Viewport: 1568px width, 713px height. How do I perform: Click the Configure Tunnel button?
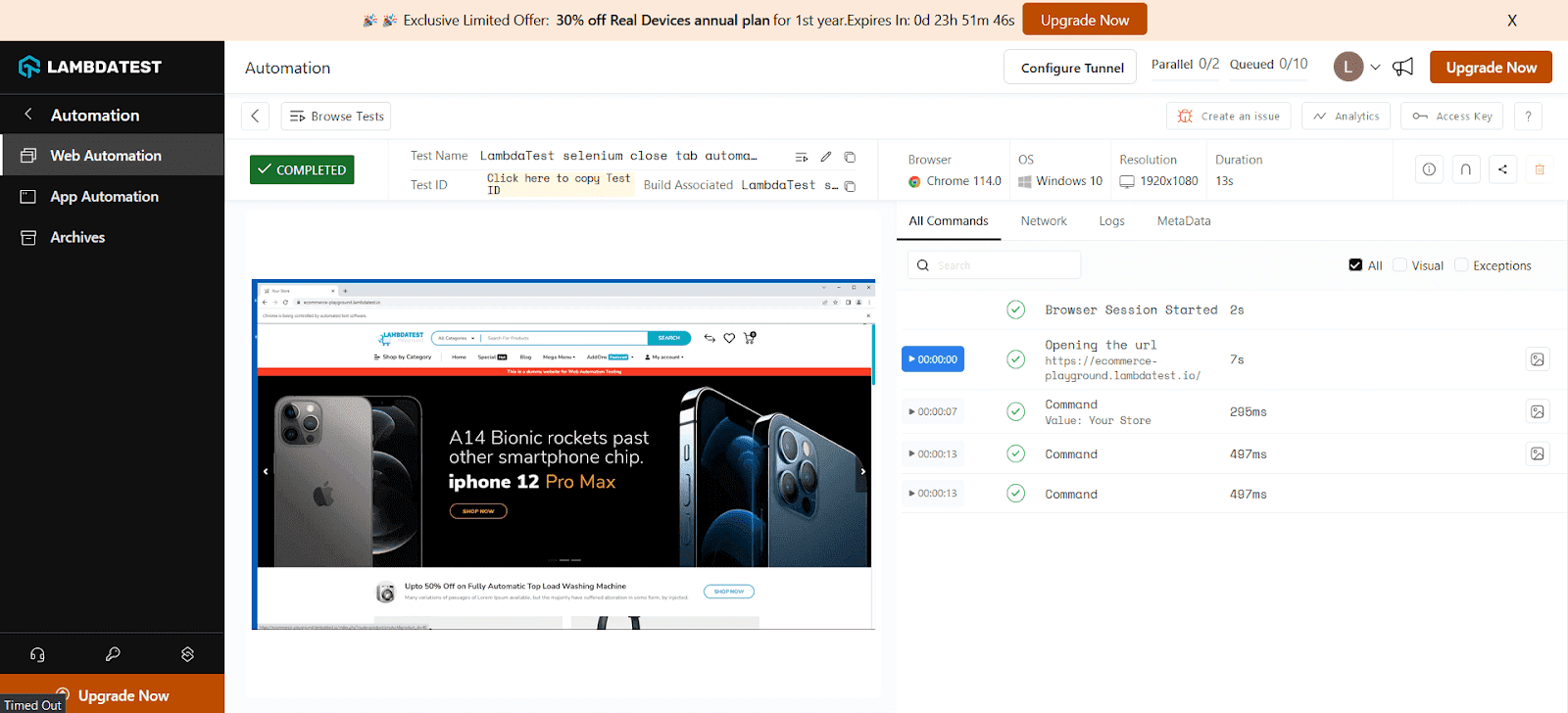1072,68
